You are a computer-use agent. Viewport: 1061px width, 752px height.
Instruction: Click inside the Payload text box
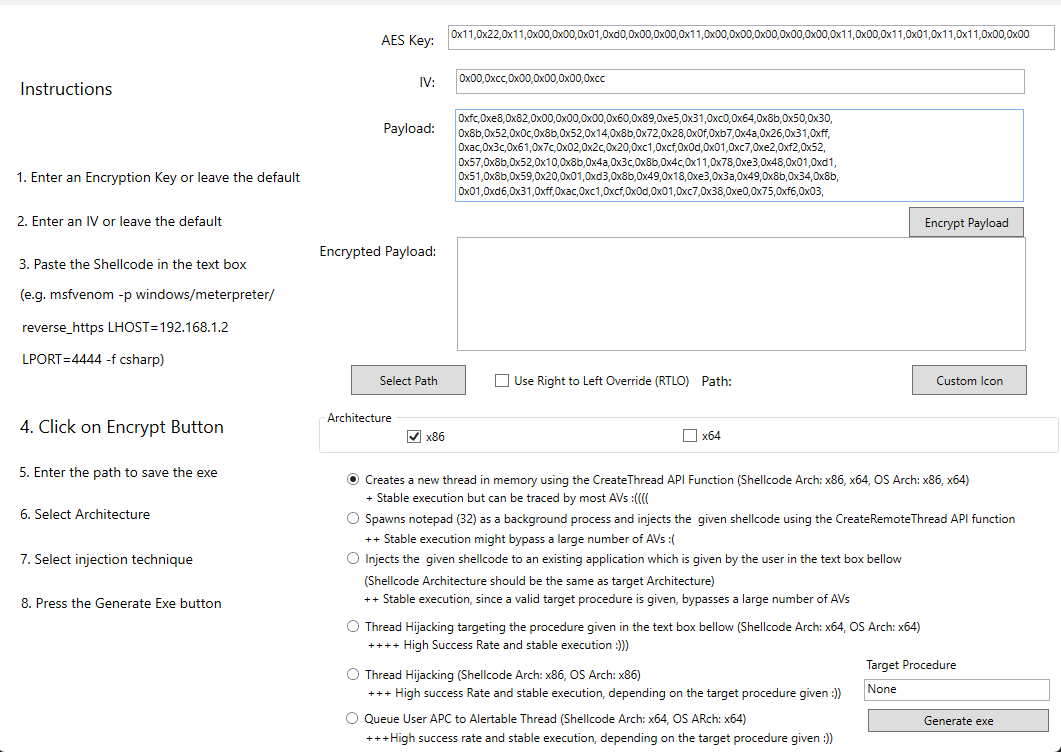(x=740, y=155)
